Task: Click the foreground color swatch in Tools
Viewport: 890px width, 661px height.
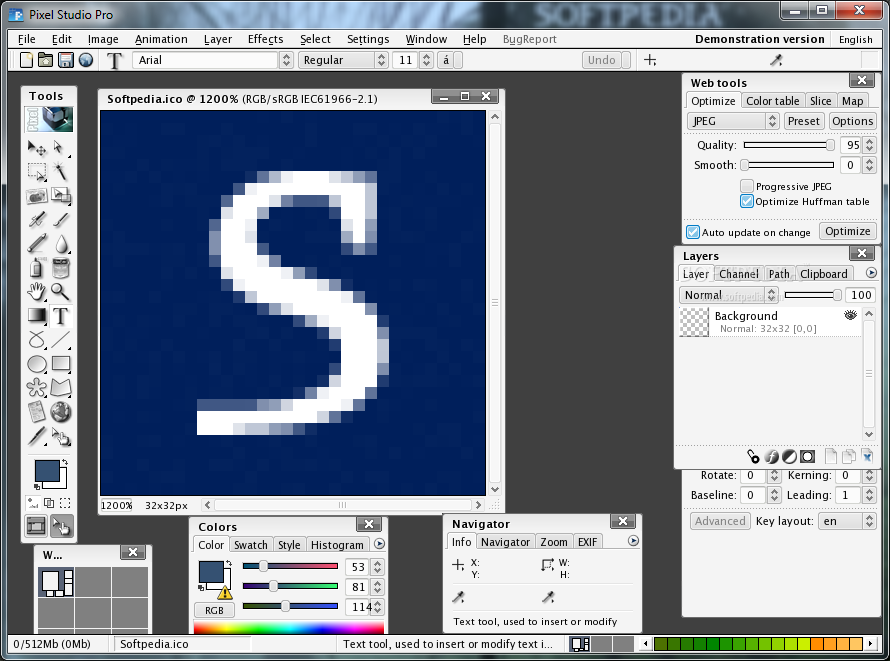Action: click(47, 471)
